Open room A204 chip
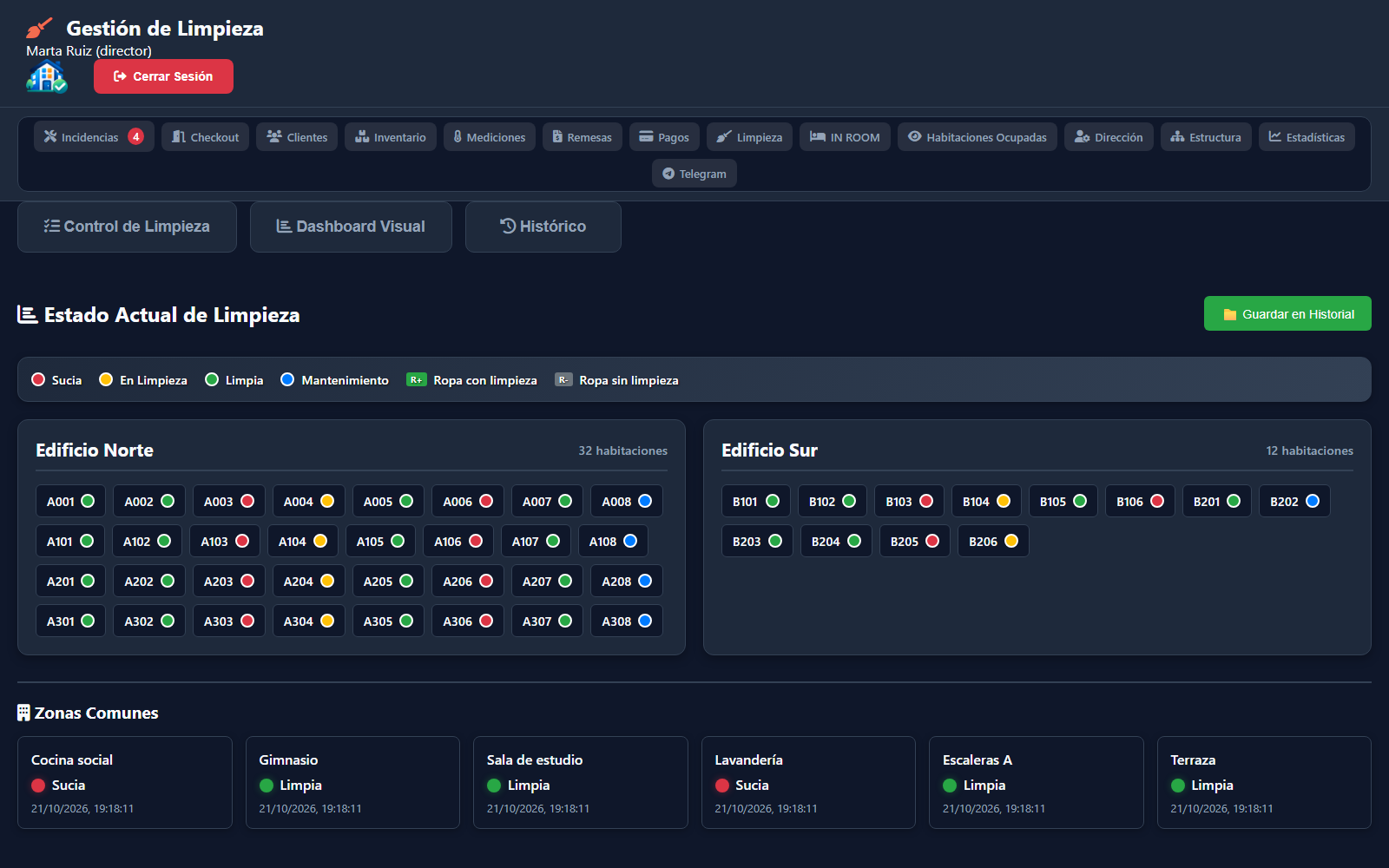 (308, 581)
